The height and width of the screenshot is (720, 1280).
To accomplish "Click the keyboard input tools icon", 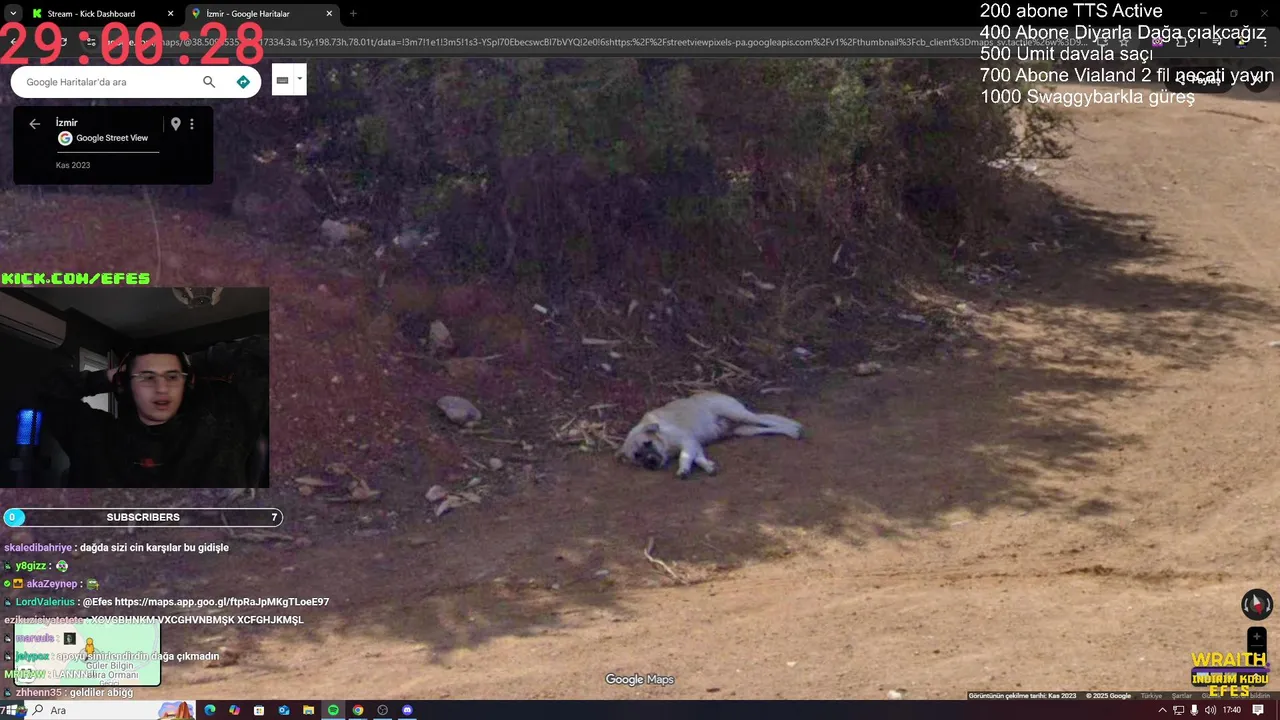I will 282,80.
